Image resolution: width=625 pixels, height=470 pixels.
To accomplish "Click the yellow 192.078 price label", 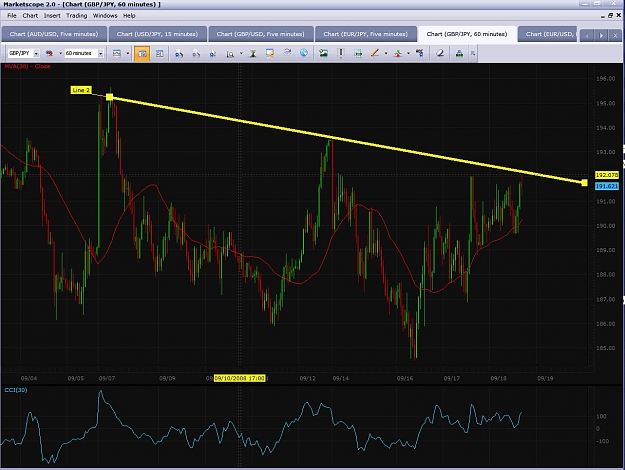I will pos(607,175).
